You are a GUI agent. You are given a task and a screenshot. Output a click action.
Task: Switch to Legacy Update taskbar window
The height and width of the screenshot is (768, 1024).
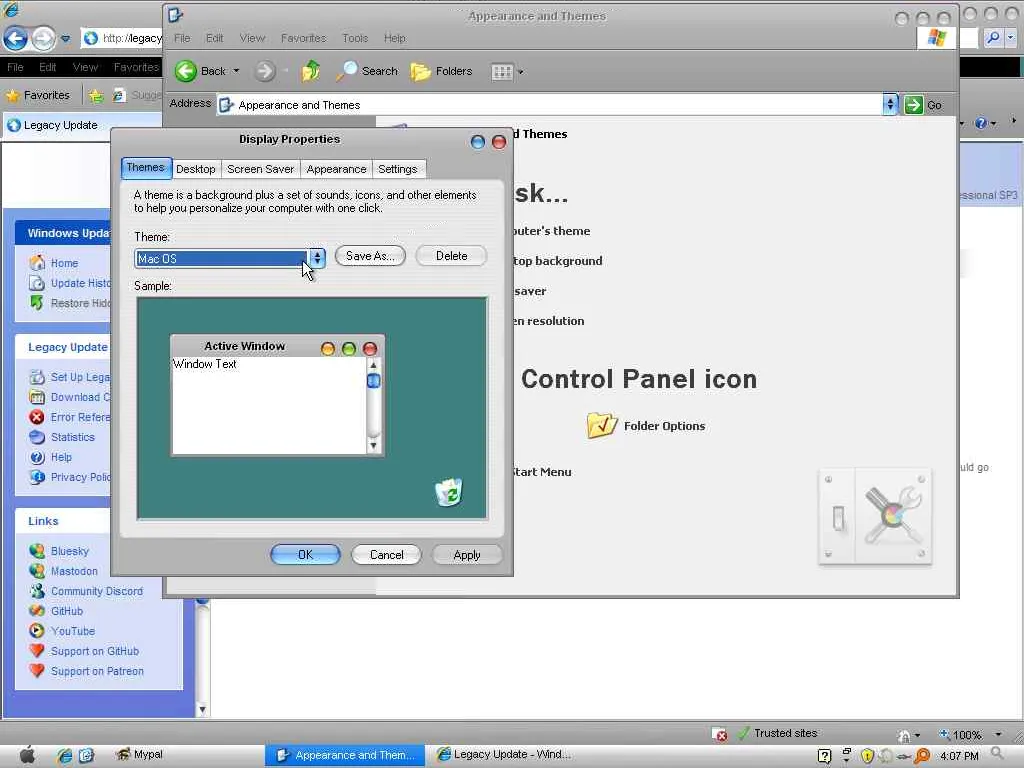504,755
